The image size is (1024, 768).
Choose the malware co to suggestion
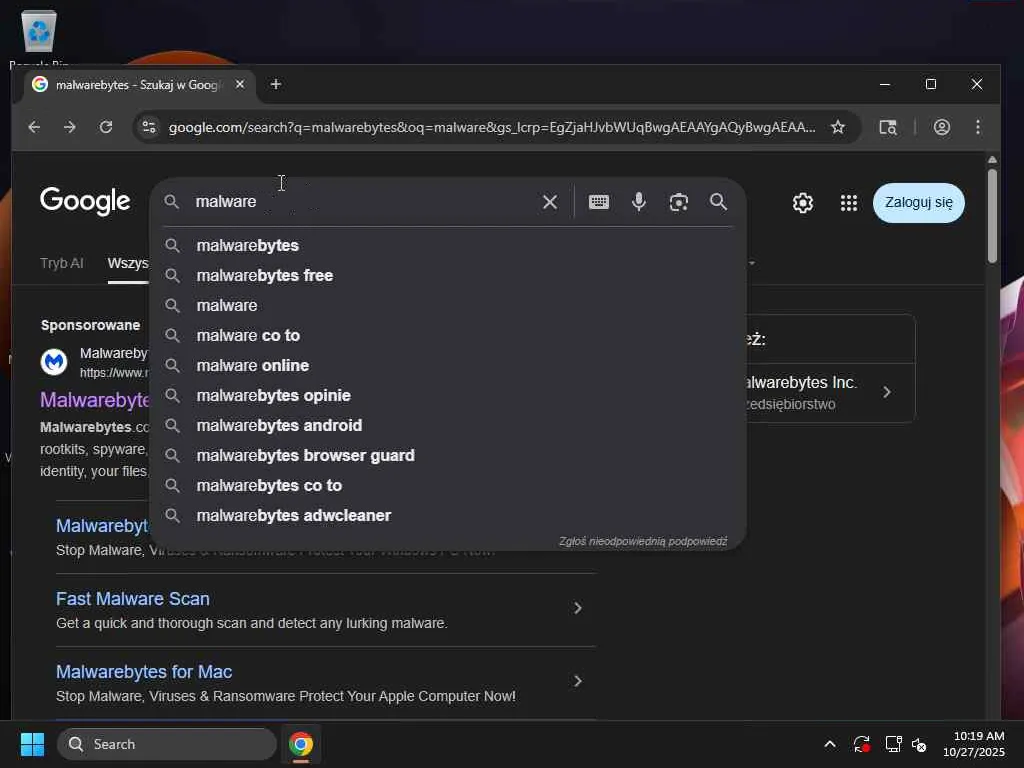[x=448, y=336]
